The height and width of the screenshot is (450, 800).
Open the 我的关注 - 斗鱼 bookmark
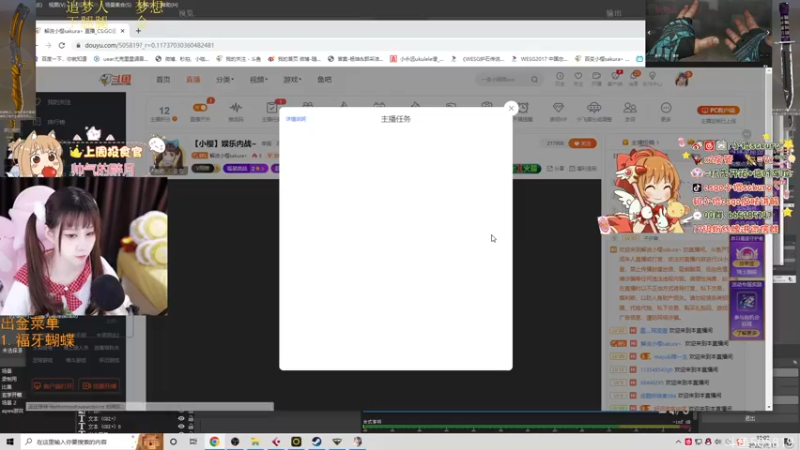tap(239, 59)
